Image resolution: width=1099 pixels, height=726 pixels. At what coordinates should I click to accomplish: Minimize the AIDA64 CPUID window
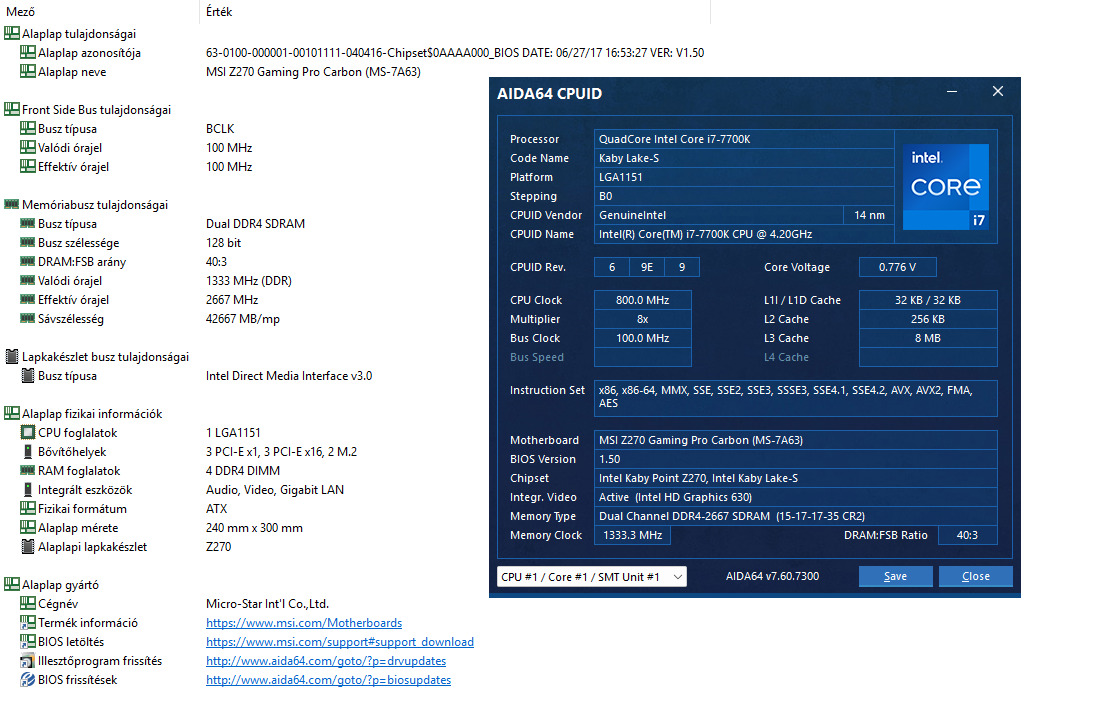click(x=952, y=91)
